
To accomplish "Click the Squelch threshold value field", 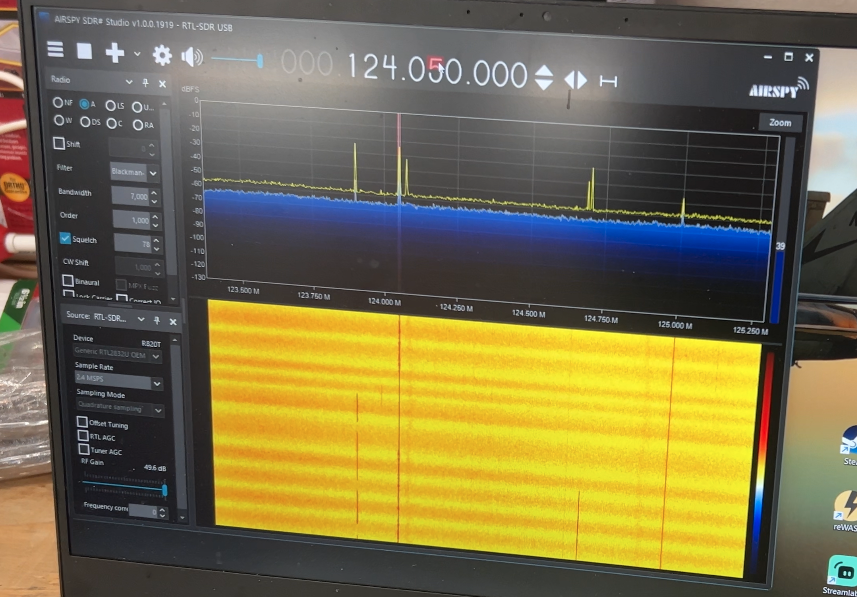I will click(133, 243).
